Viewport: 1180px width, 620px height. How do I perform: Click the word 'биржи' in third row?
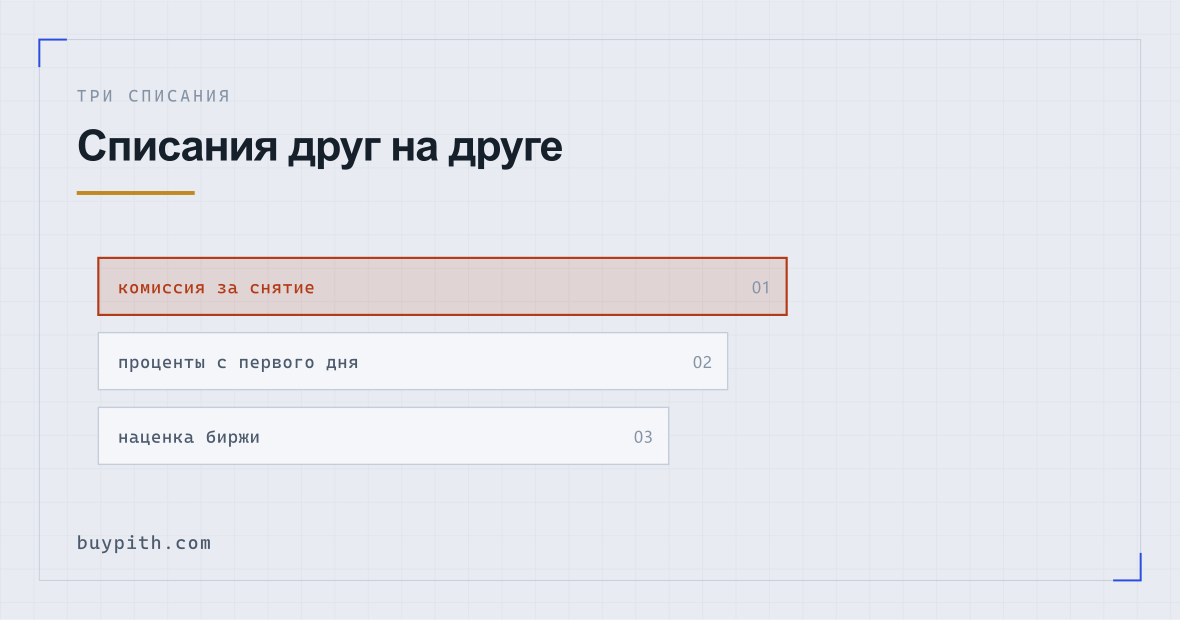(233, 437)
